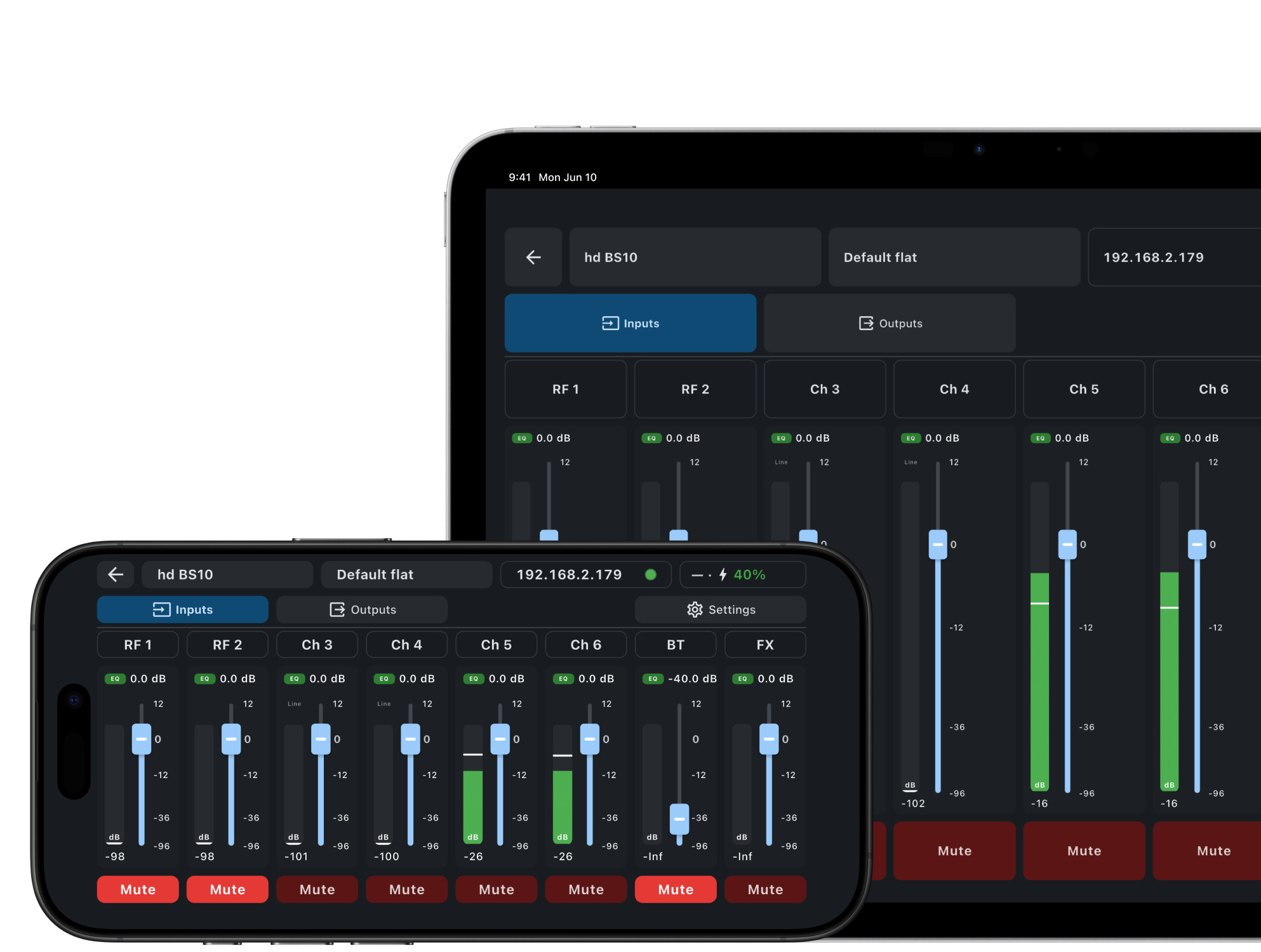Toggle EQ badge for RF 2 on tablet
Image resolution: width=1261 pixels, height=952 pixels.
651,438
